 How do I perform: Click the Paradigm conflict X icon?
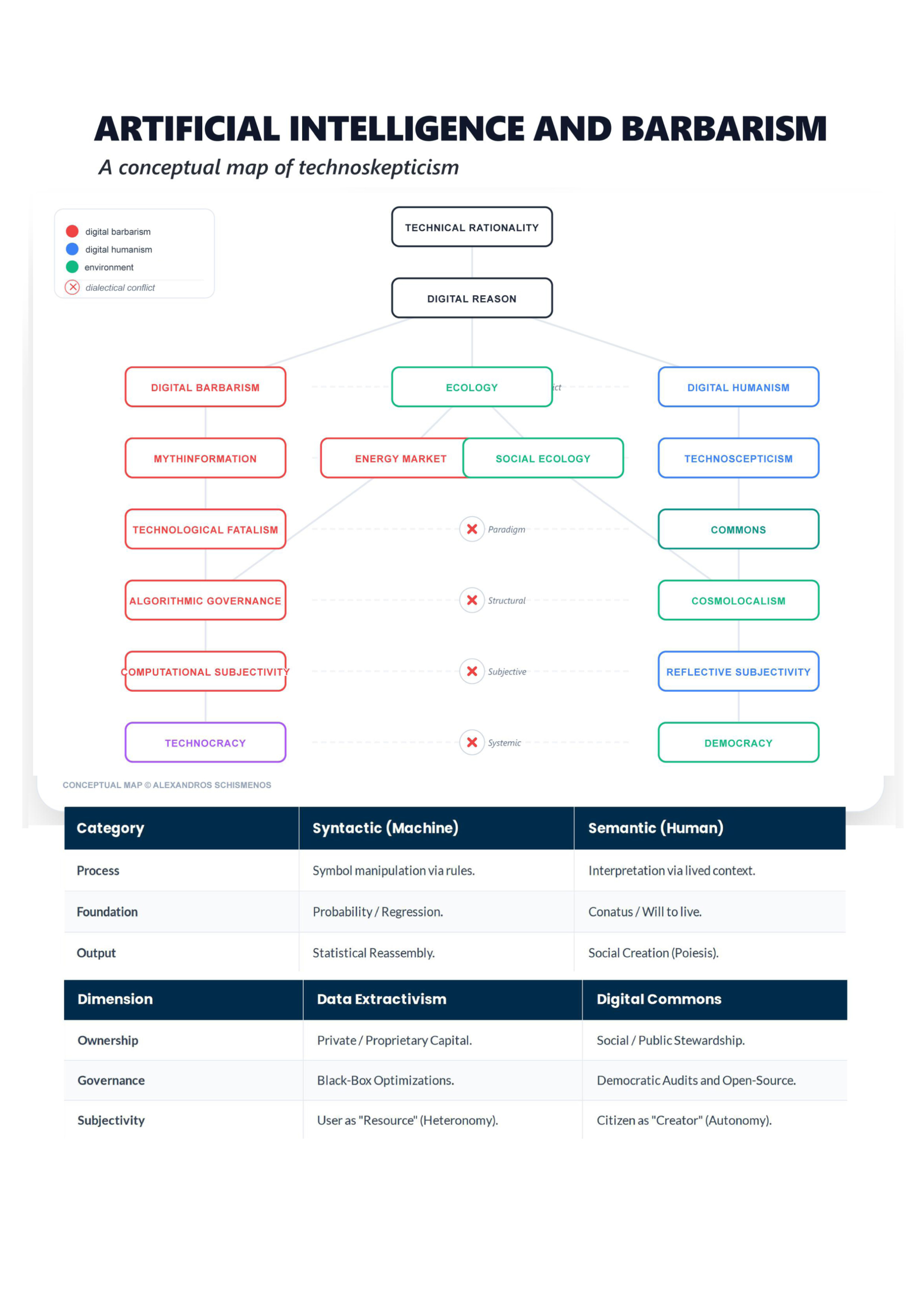(x=472, y=529)
